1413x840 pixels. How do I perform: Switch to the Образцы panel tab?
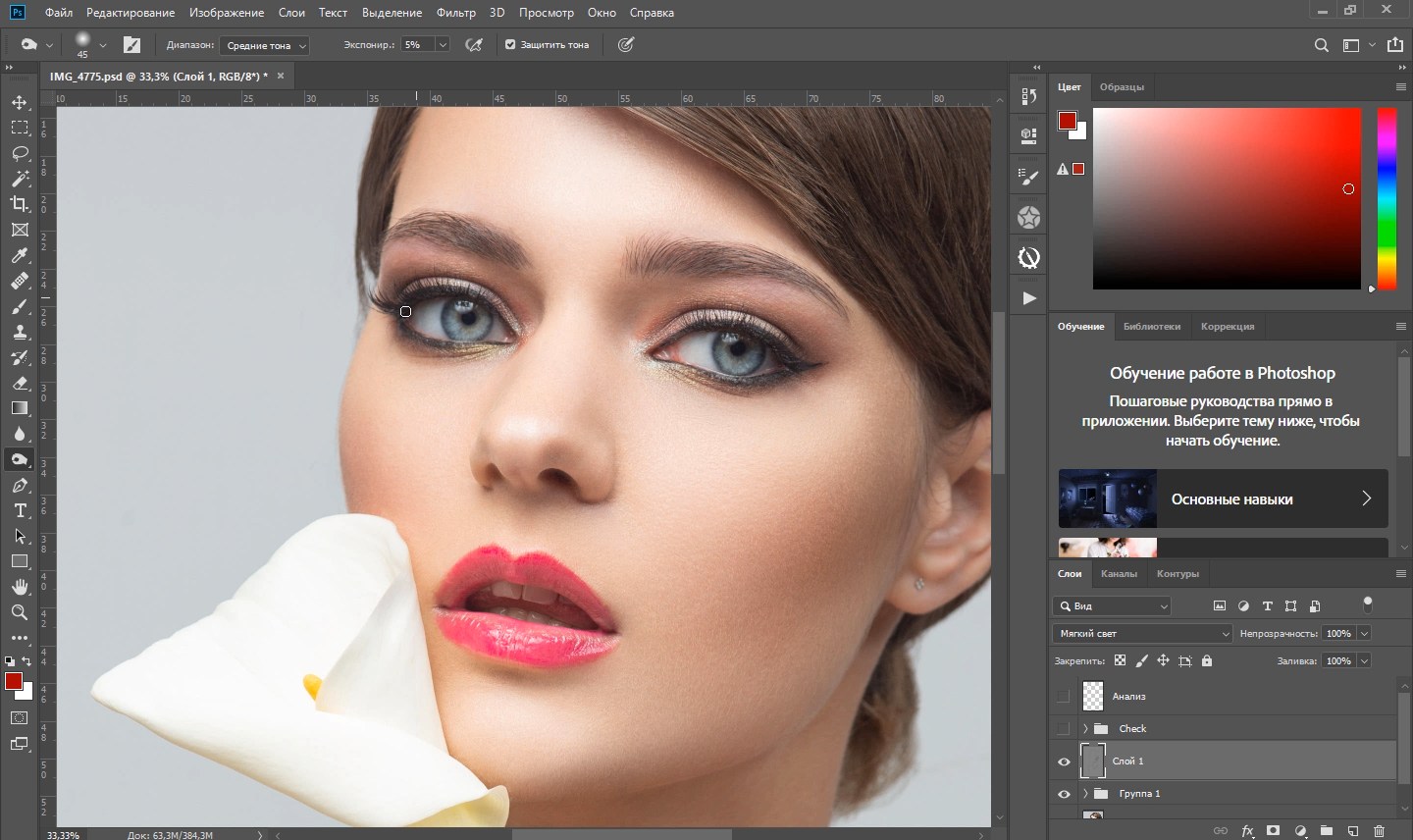(1122, 87)
